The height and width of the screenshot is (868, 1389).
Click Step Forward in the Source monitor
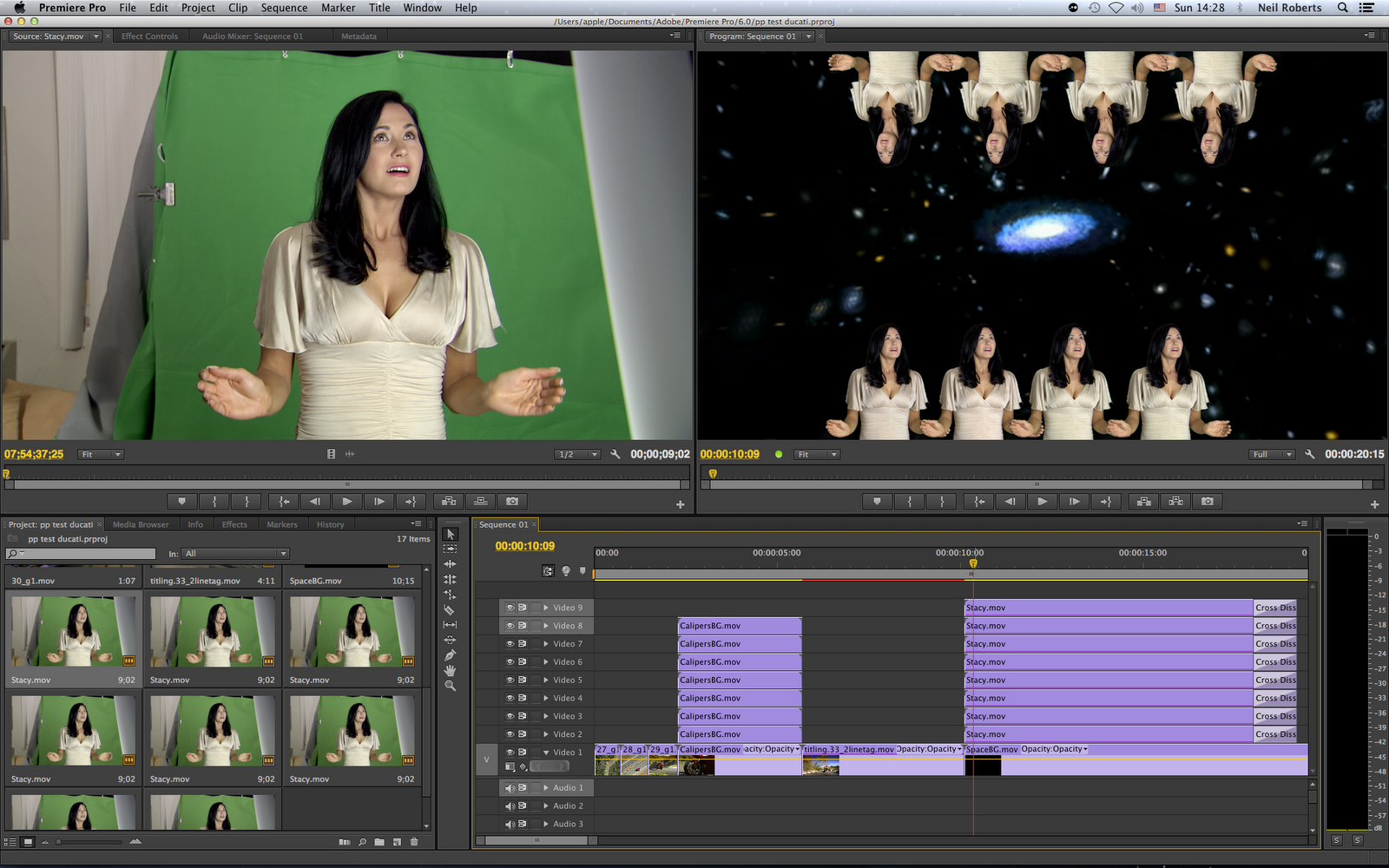(x=379, y=501)
